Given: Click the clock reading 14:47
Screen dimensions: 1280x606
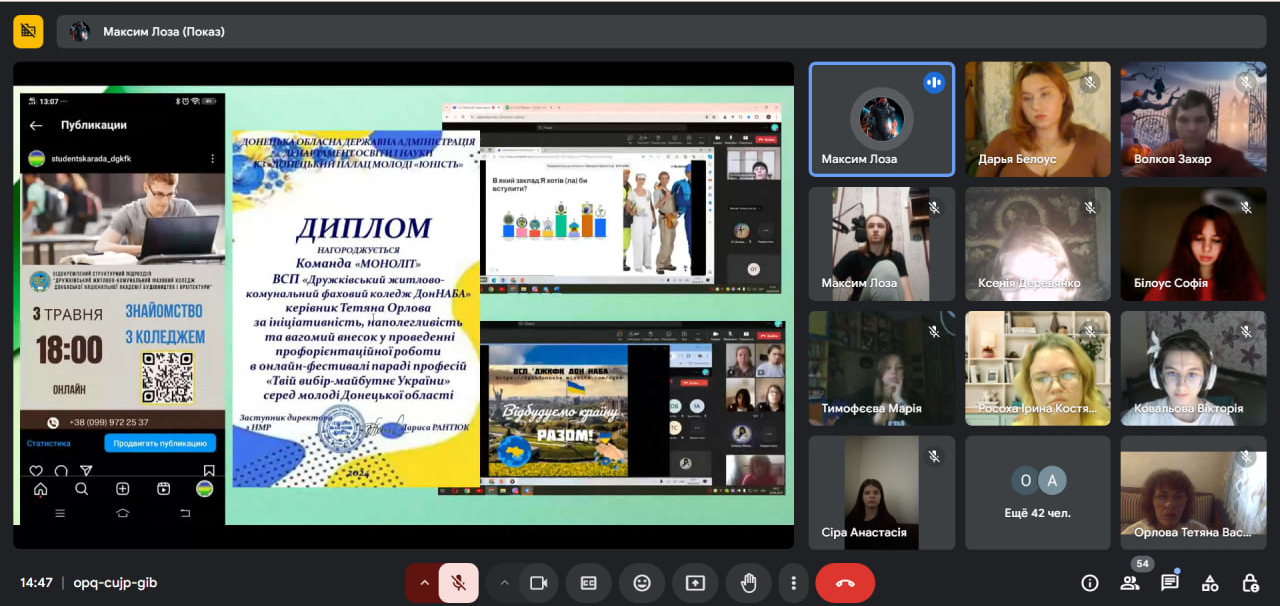Looking at the screenshot, I should tap(36, 583).
